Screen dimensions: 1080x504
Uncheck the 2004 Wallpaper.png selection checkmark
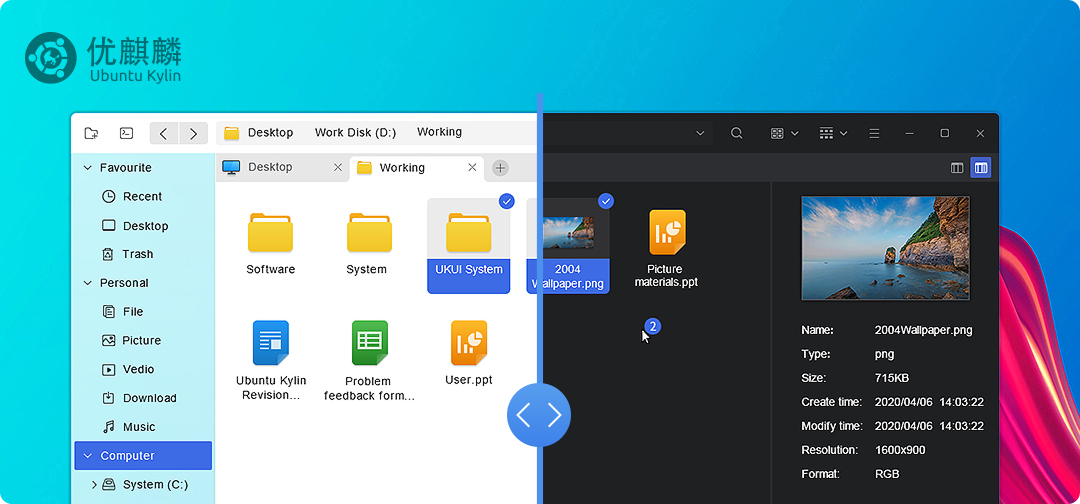pos(605,201)
